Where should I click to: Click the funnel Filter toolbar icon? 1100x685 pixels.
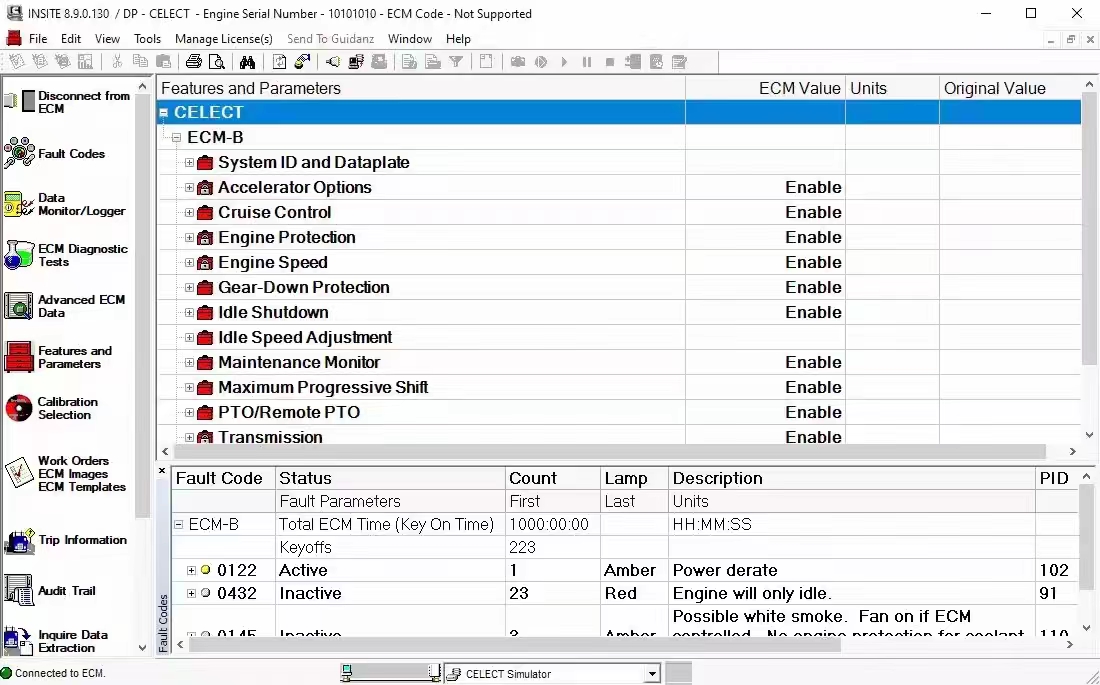(x=456, y=62)
